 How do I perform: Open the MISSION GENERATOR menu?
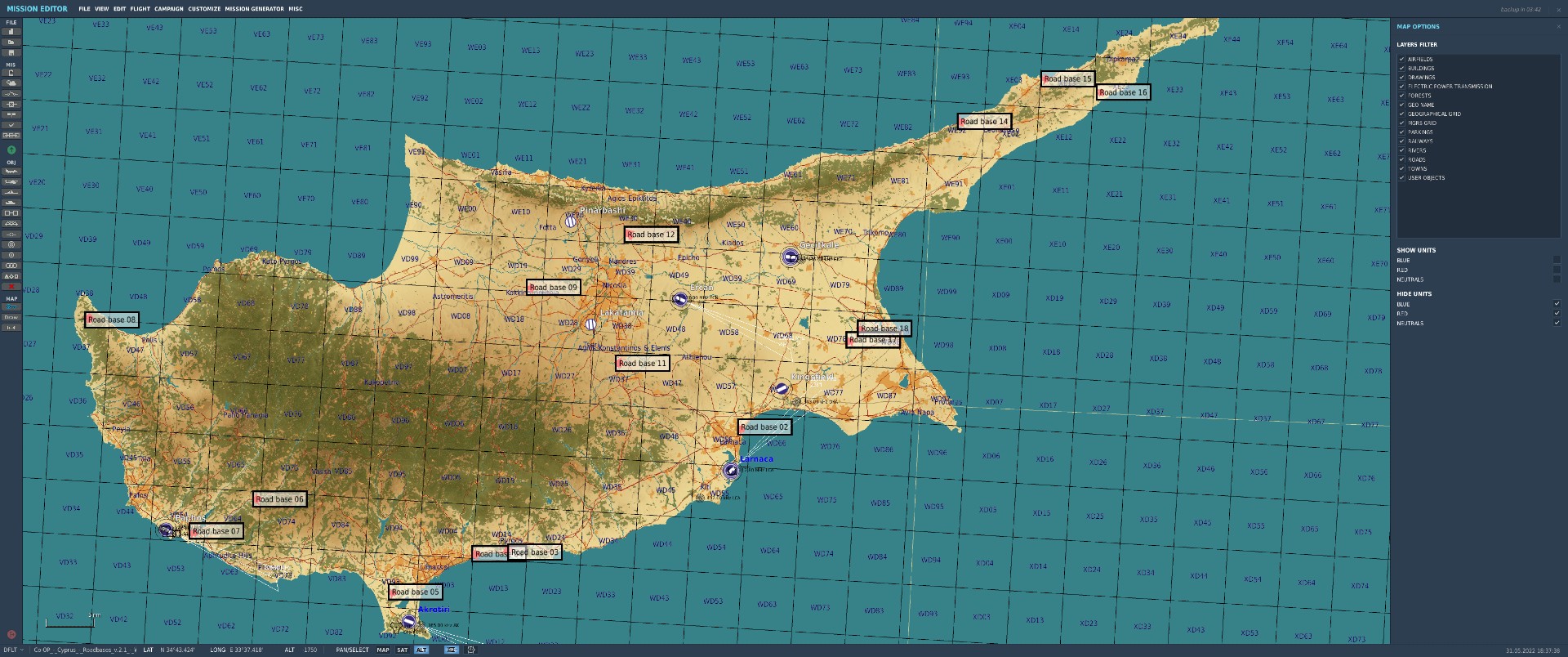click(254, 9)
